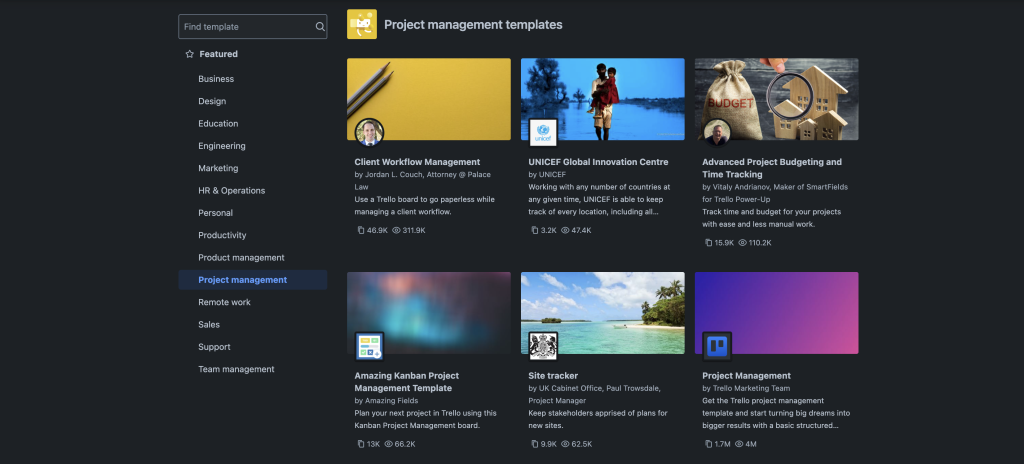Click copy icon beside 13K

click(x=360, y=444)
